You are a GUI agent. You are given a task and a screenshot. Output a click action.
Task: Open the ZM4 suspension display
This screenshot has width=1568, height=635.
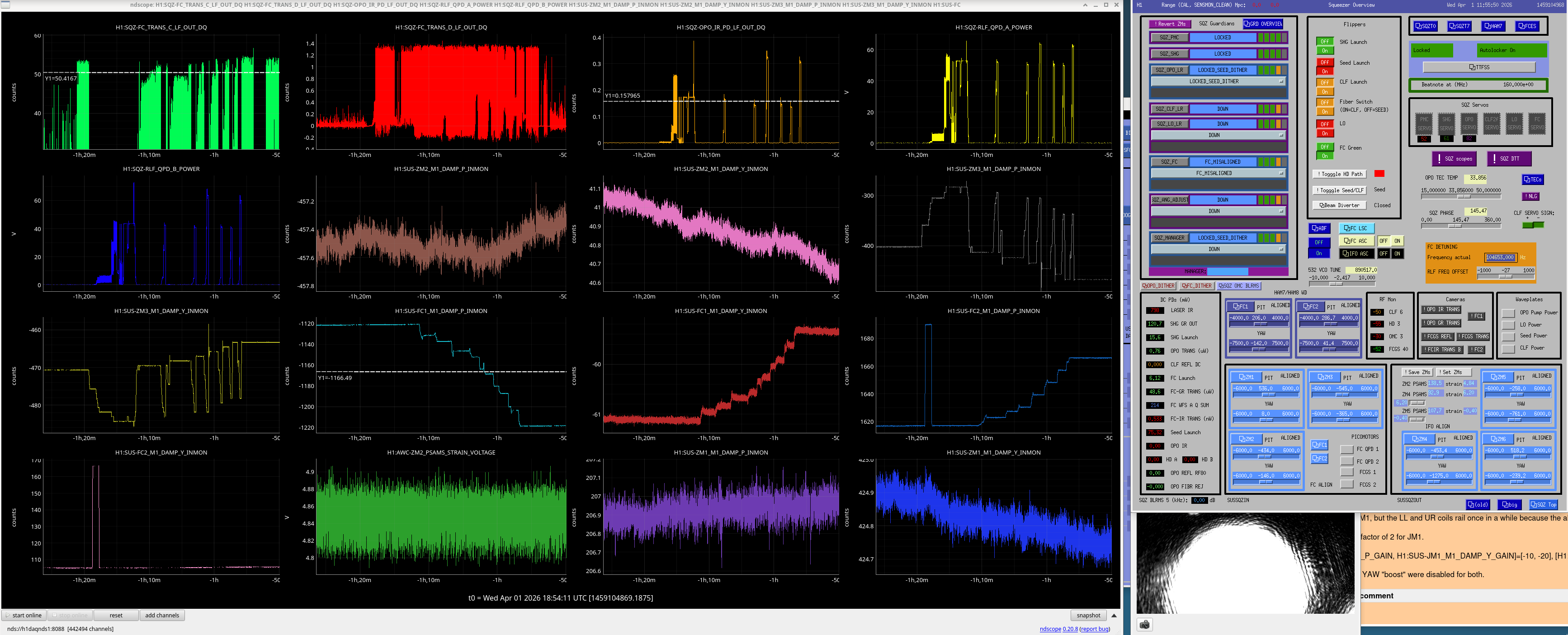1419,439
